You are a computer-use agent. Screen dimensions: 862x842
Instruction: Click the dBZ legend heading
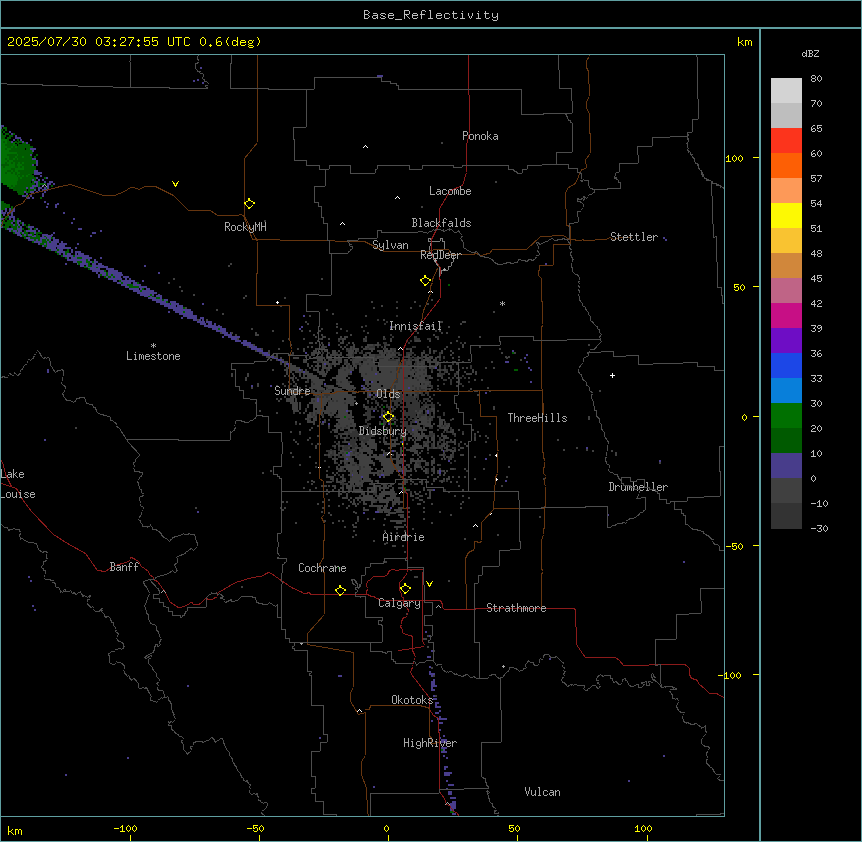tap(810, 53)
